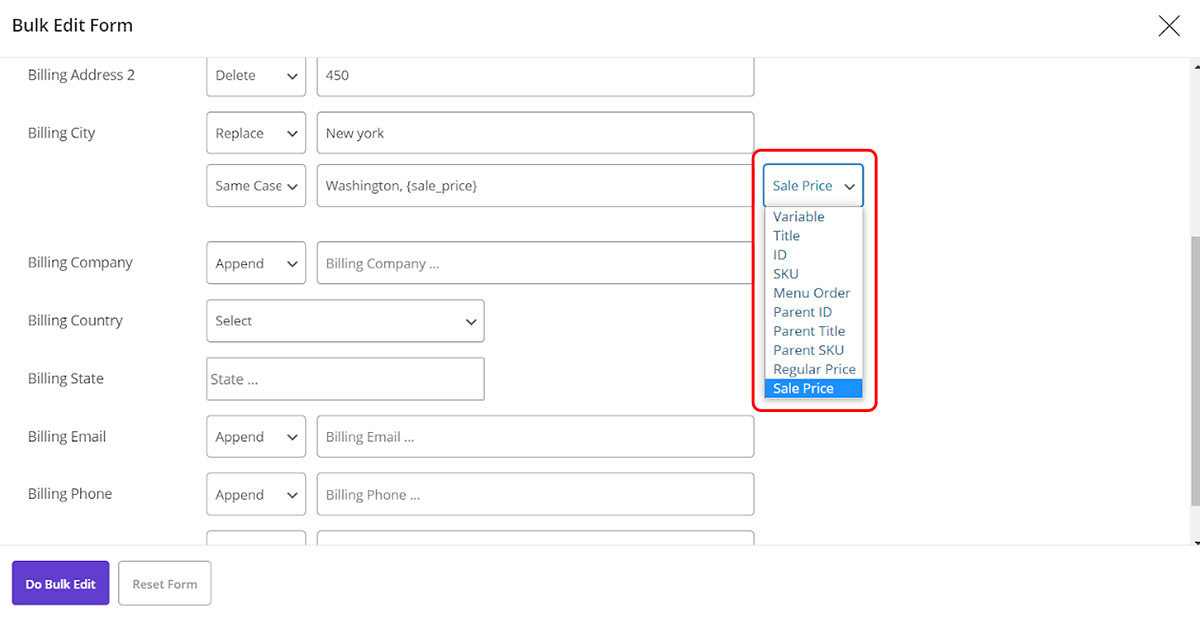This screenshot has height=618, width=1200.
Task: Click the Billing Phone input field
Action: point(535,495)
